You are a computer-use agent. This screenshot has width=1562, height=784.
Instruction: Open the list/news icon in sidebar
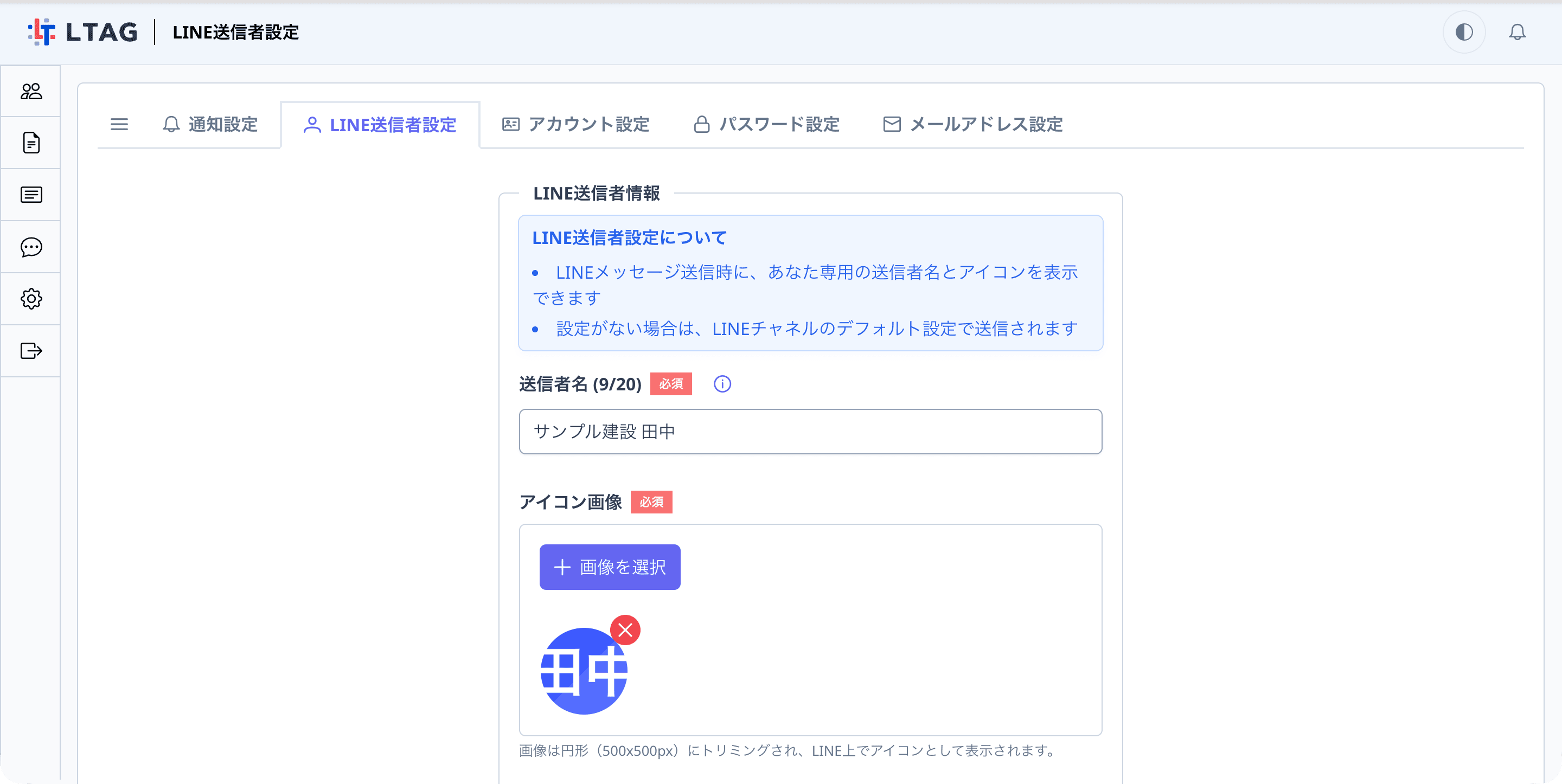point(31,195)
